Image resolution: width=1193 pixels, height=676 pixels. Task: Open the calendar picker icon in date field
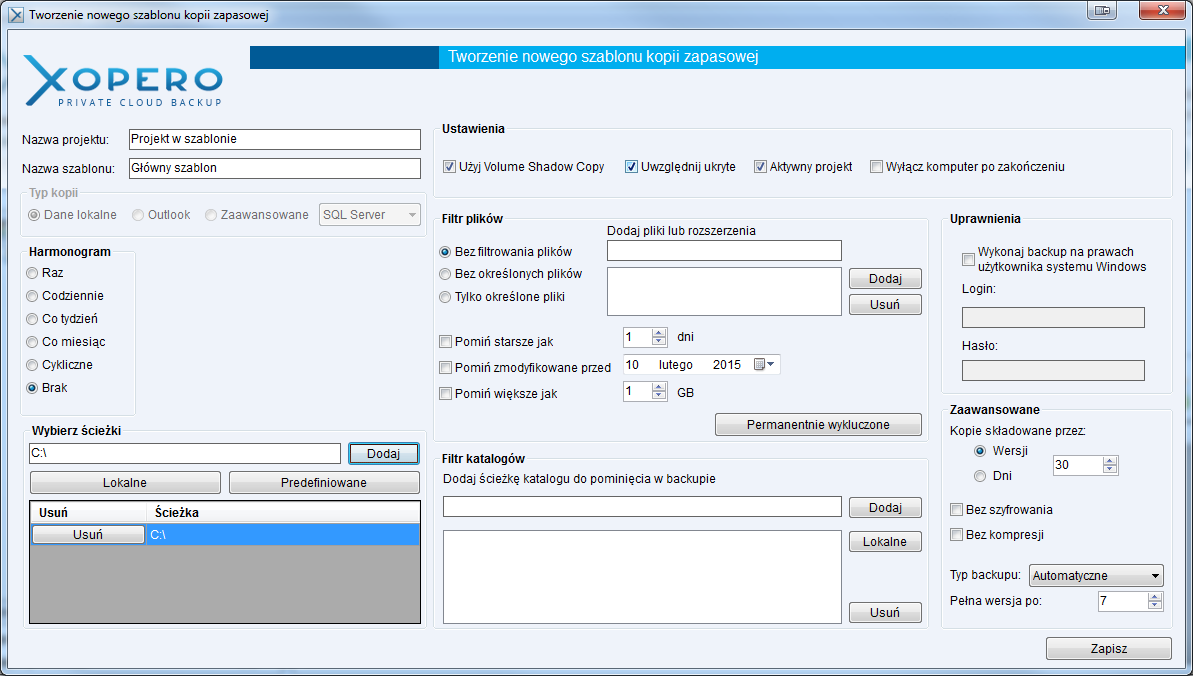[764, 365]
